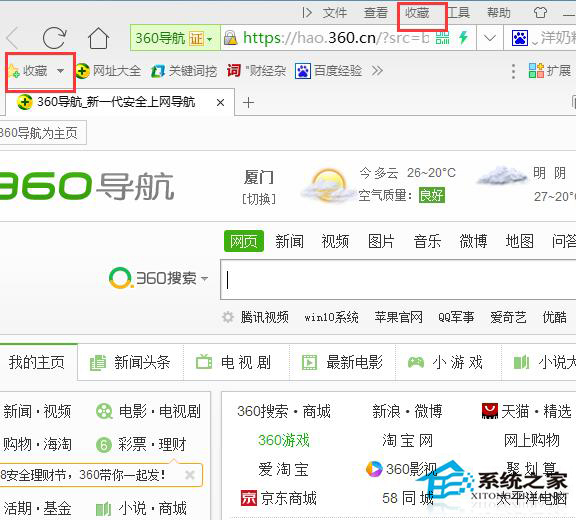The height and width of the screenshot is (520, 576).
Task: Select the 网页 search tab
Action: (x=244, y=241)
